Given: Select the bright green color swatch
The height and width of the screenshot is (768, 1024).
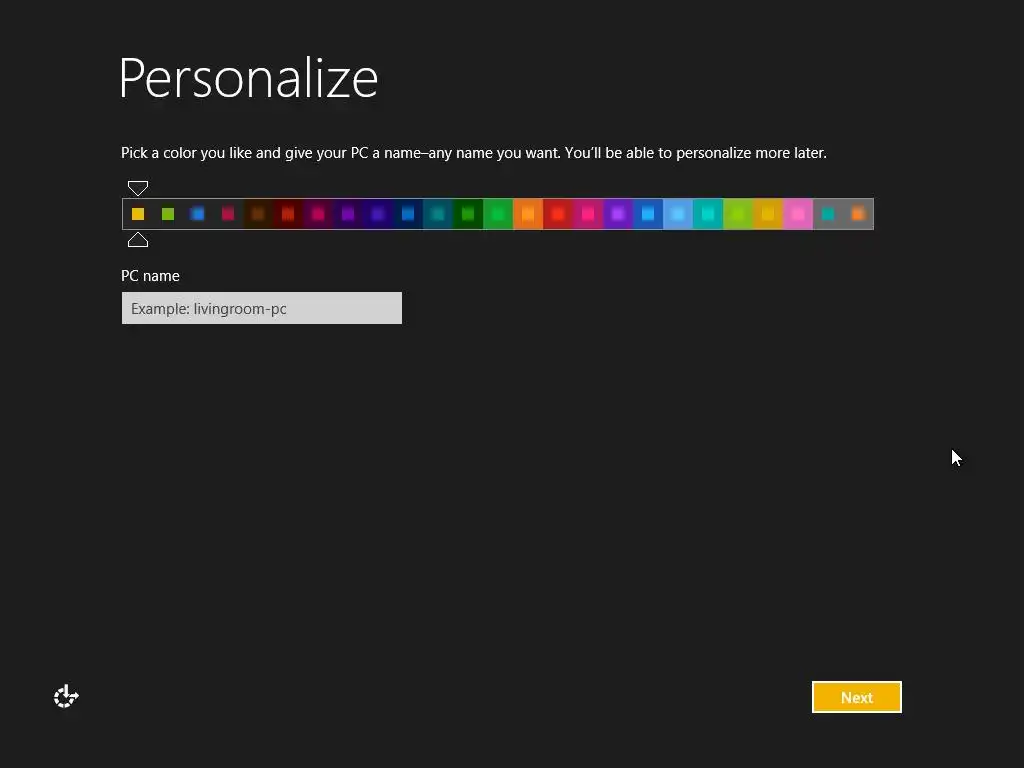Looking at the screenshot, I should point(498,214).
